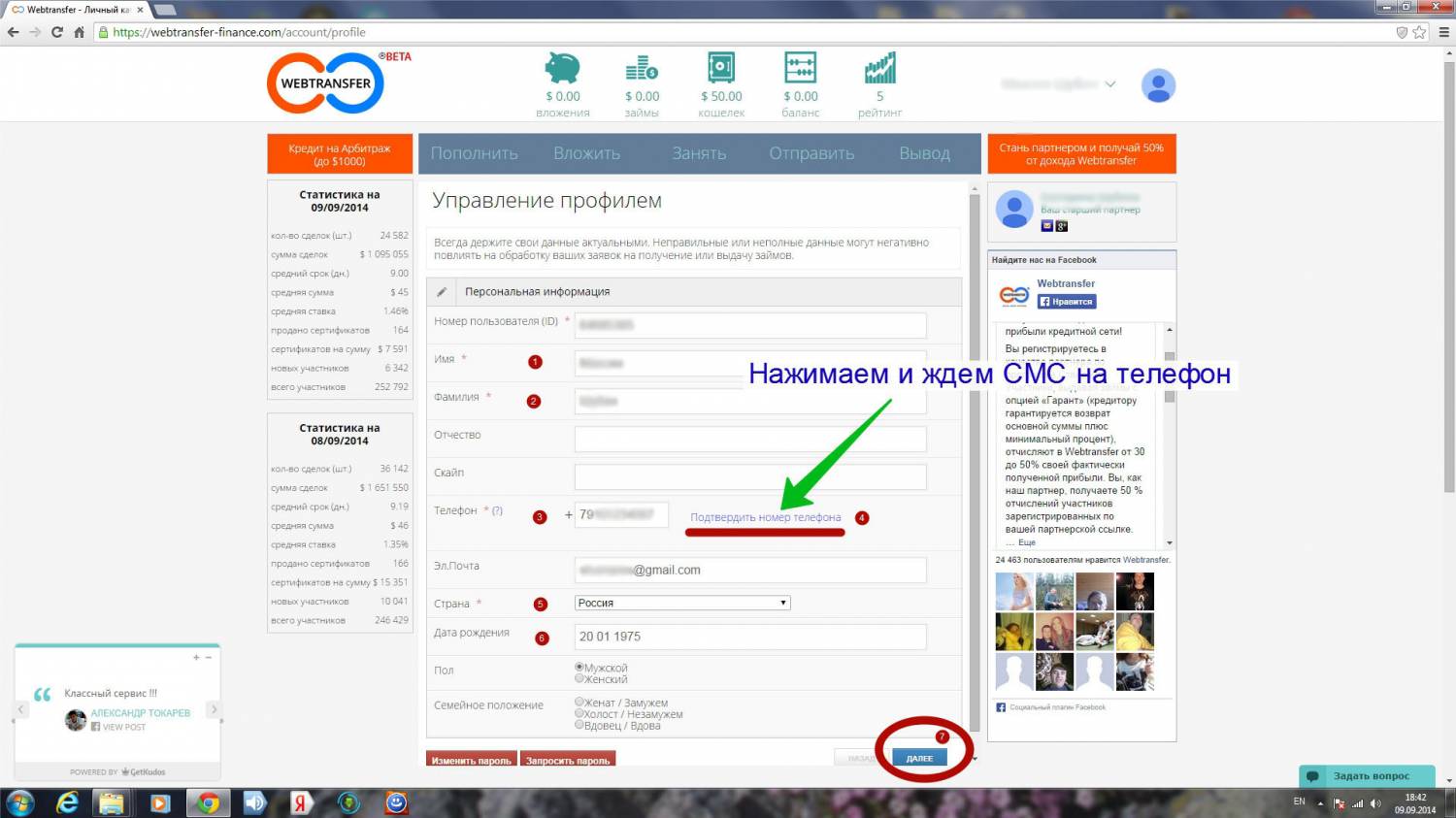
Task: Bookmark page with the star icon
Action: [1419, 32]
